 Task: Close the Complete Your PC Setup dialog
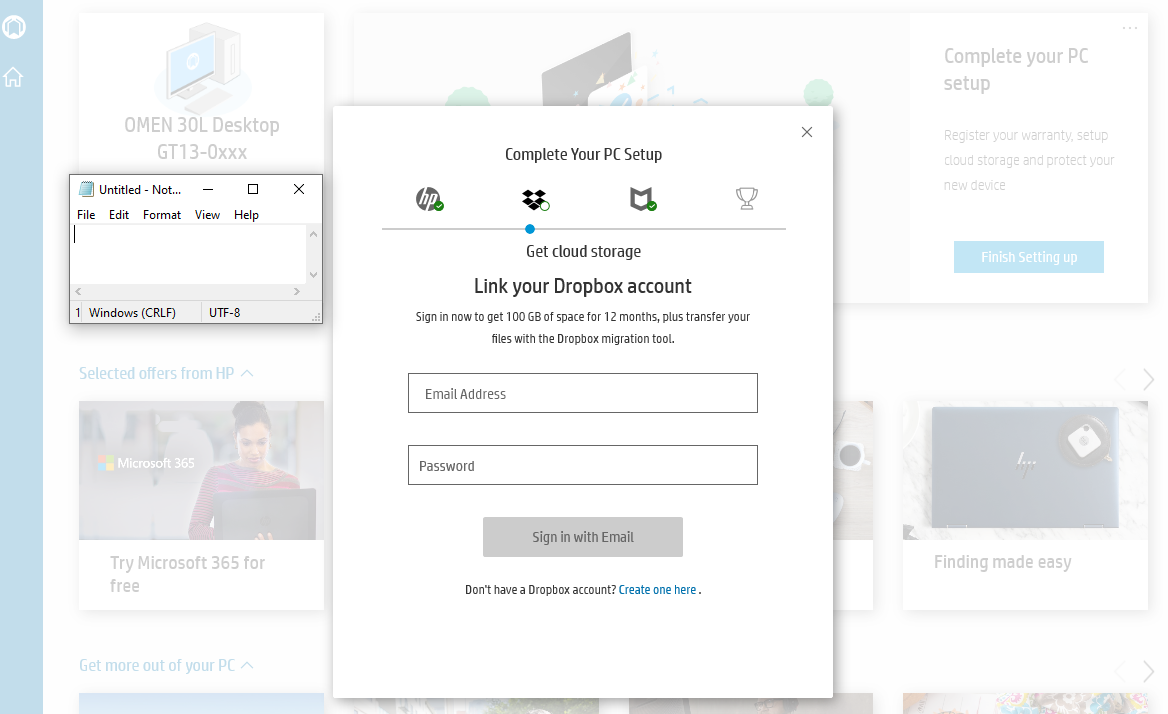click(x=807, y=132)
